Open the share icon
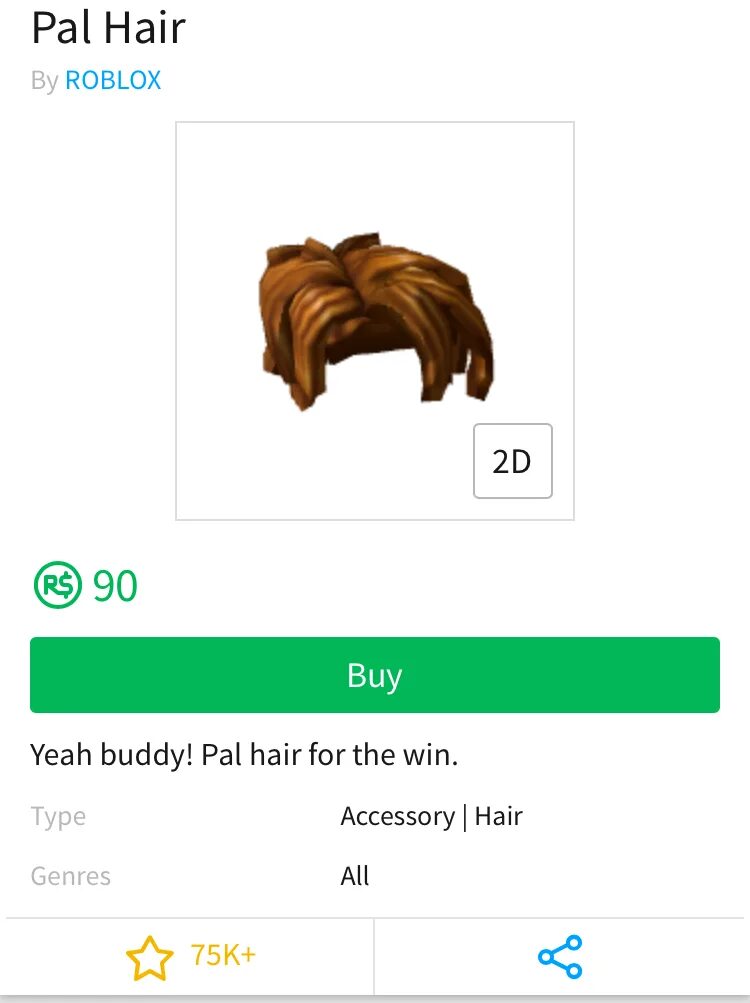The height and width of the screenshot is (1003, 750). (561, 957)
